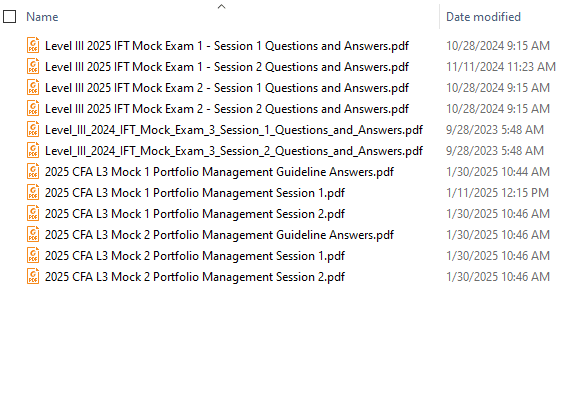The image size is (579, 396).
Task: Click PDF icon of Mock 2 Guideline Answers
Action: click(33, 235)
